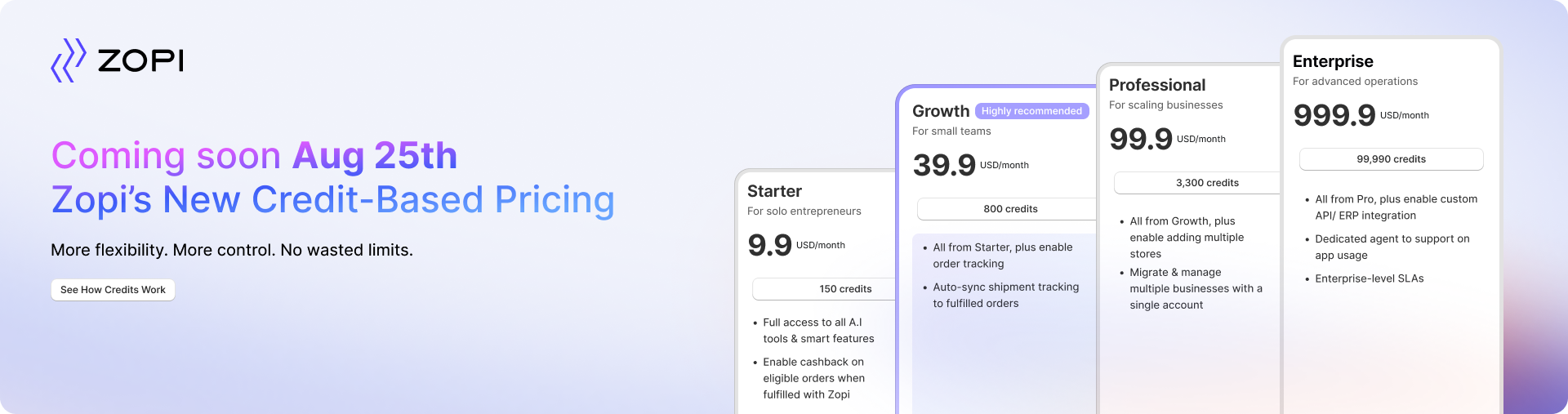Click the Enterprise-level SLAs bullet
The image size is (1568, 414).
(1369, 278)
